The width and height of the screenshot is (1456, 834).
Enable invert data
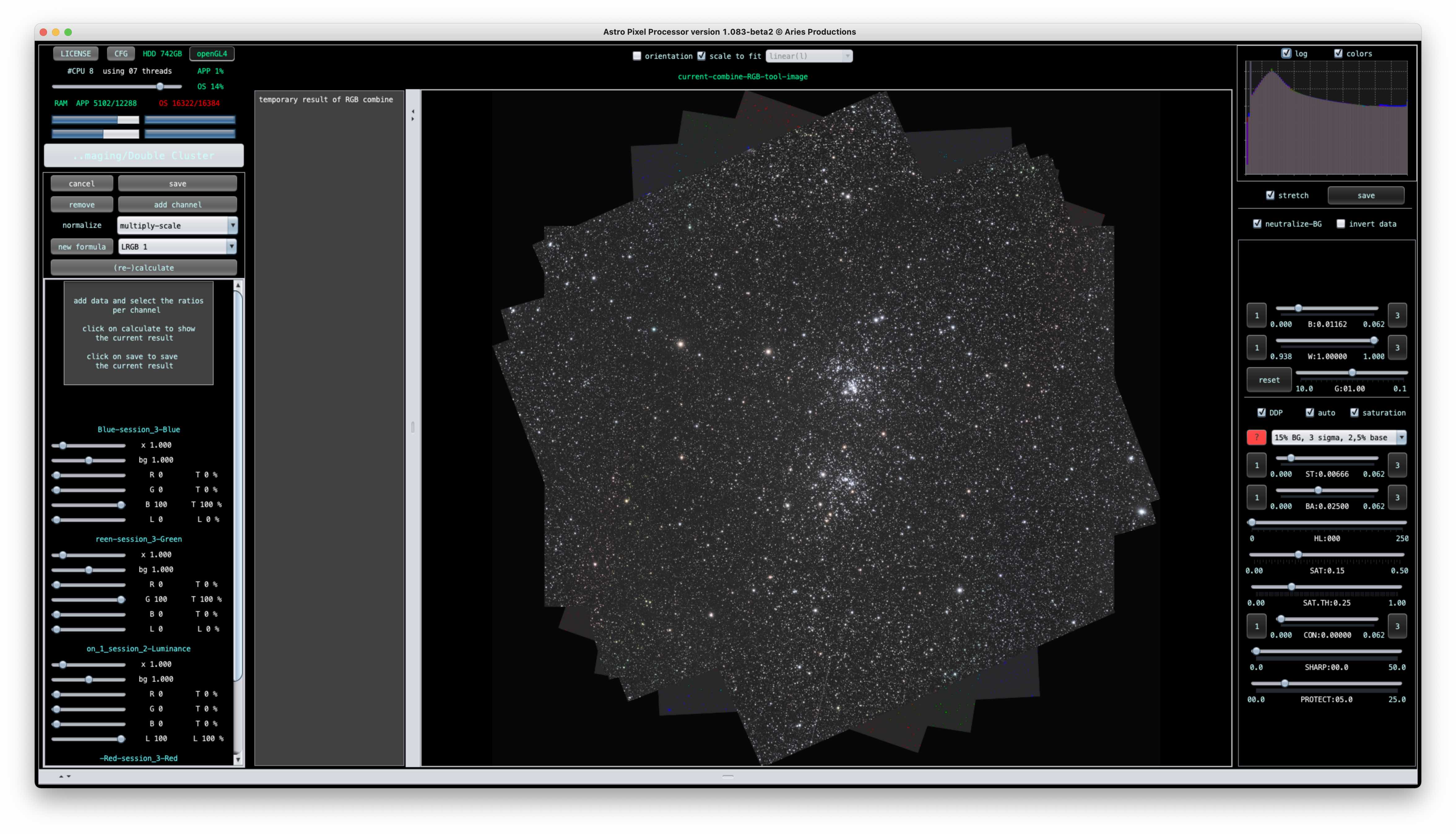(1340, 224)
